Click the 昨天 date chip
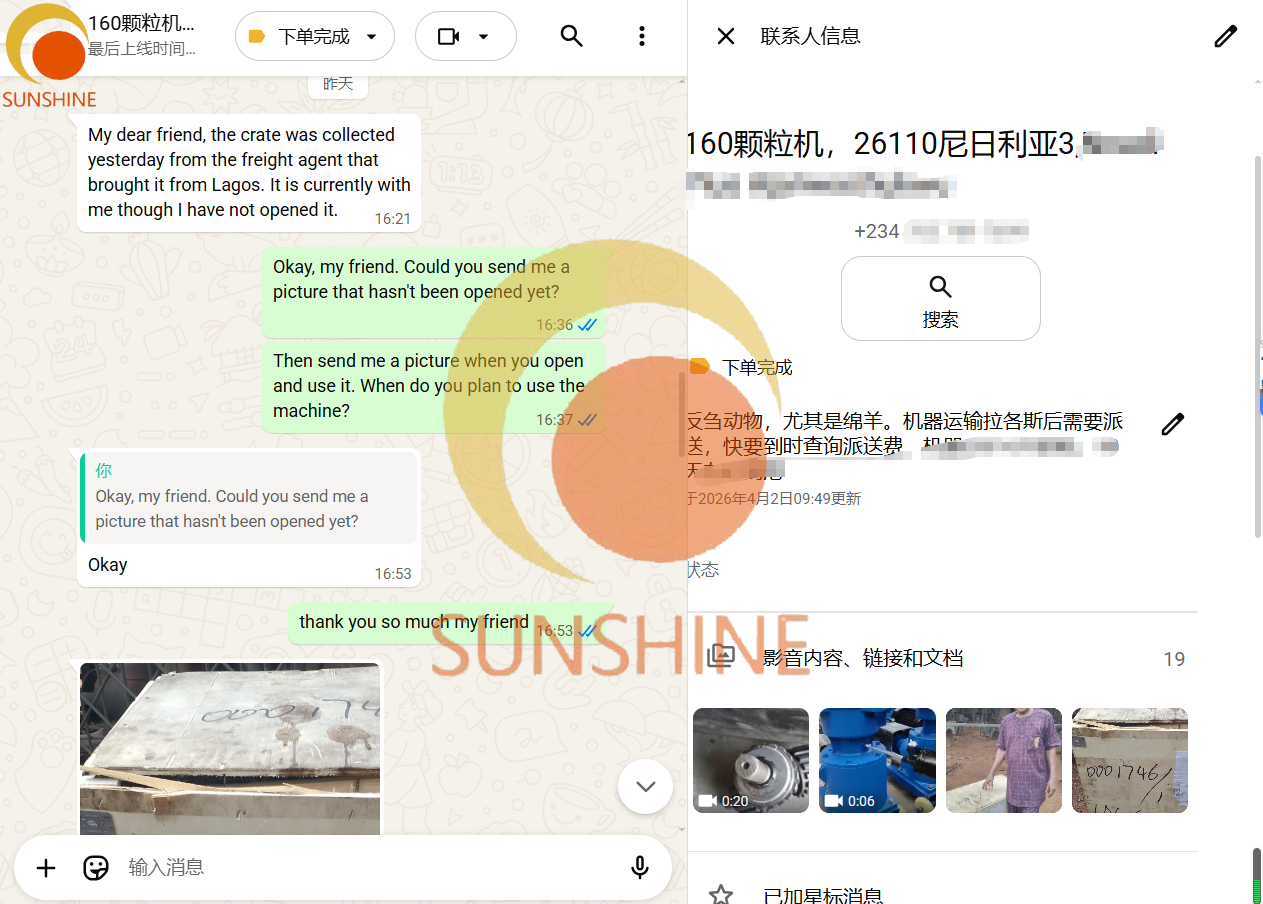This screenshot has height=904, width=1263. point(338,84)
